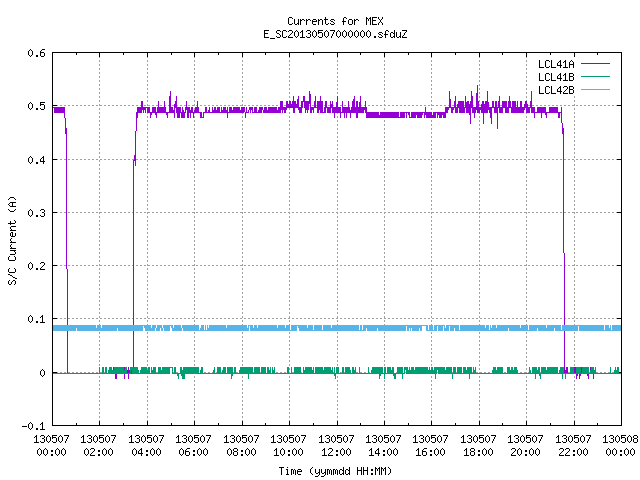Click the 06:00 x-axis tick label
Viewport: 640px width, 480px height.
(x=193, y=452)
